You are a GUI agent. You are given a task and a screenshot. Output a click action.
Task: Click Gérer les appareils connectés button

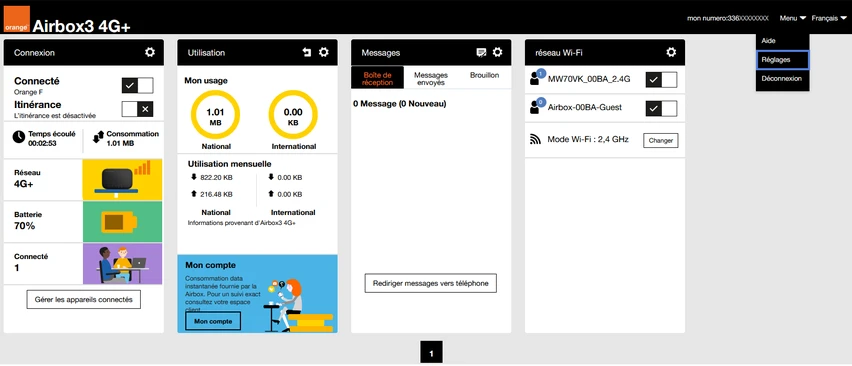tap(84, 299)
